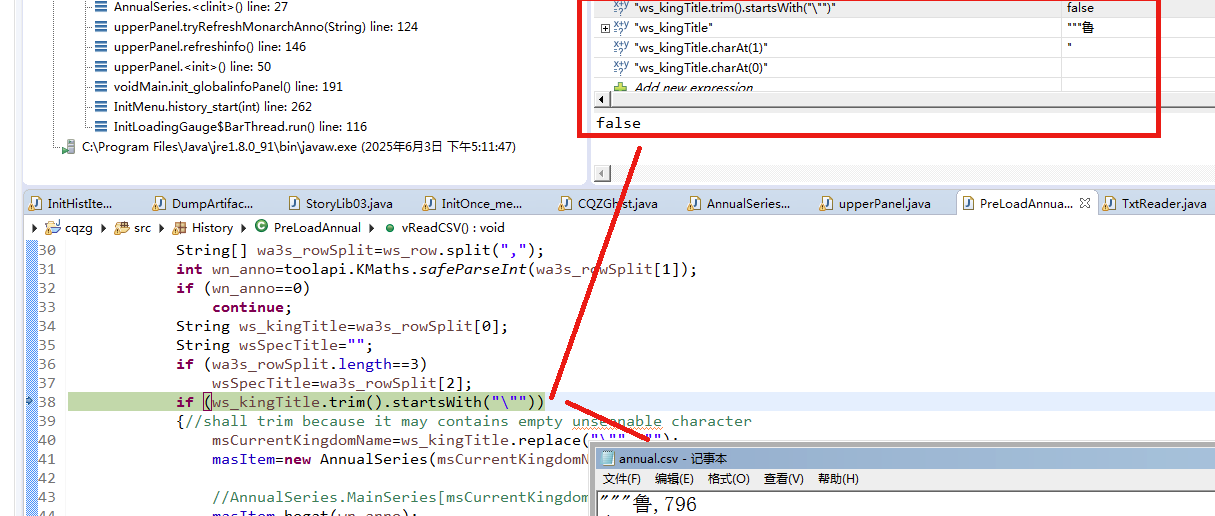Select InitLoadingGauge$BarThread.run() line: 116 frame
This screenshot has width=1215, height=516.
click(x=240, y=127)
